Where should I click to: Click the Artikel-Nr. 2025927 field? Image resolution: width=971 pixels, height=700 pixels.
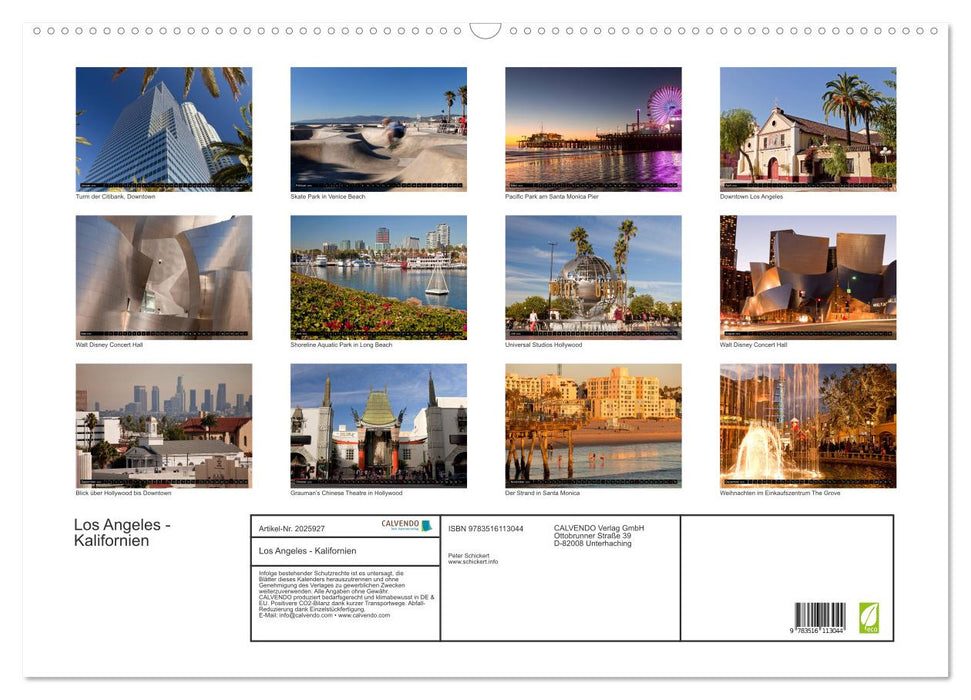[x=290, y=528]
